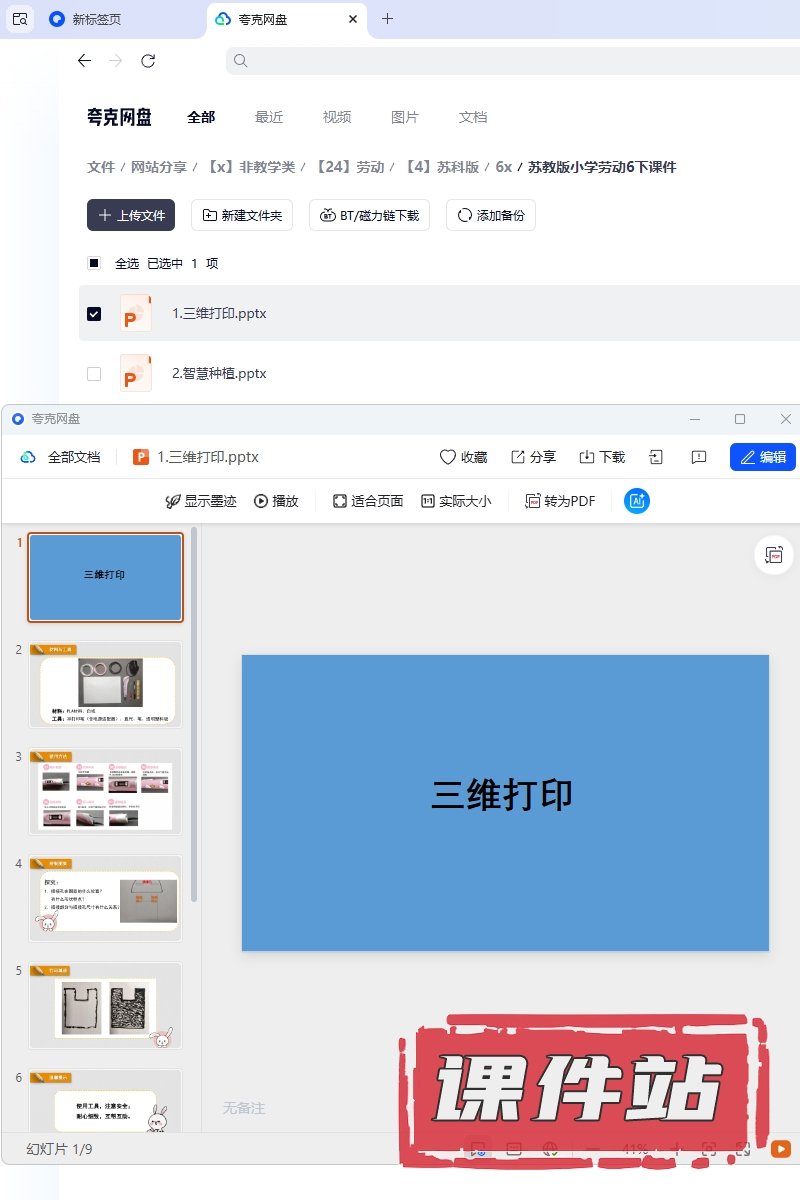Click the blue AI assistant icon
The height and width of the screenshot is (1200, 800).
637,501
